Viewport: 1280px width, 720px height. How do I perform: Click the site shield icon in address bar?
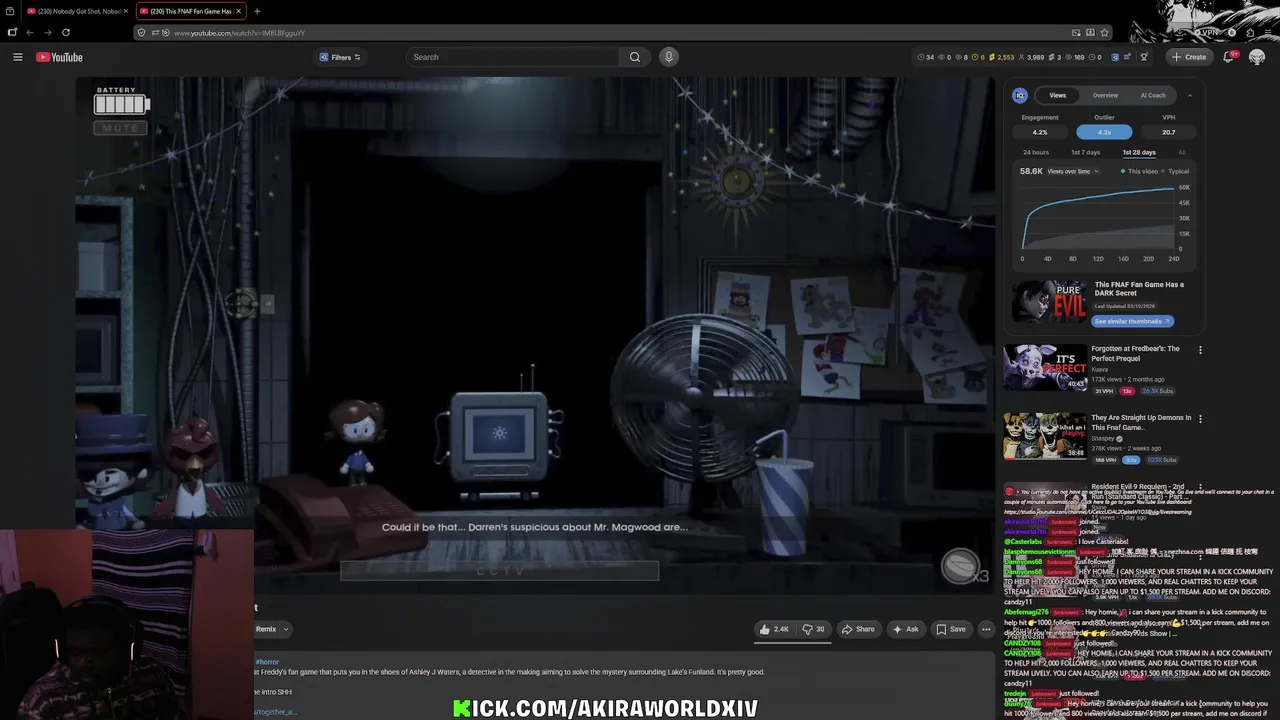coord(142,32)
